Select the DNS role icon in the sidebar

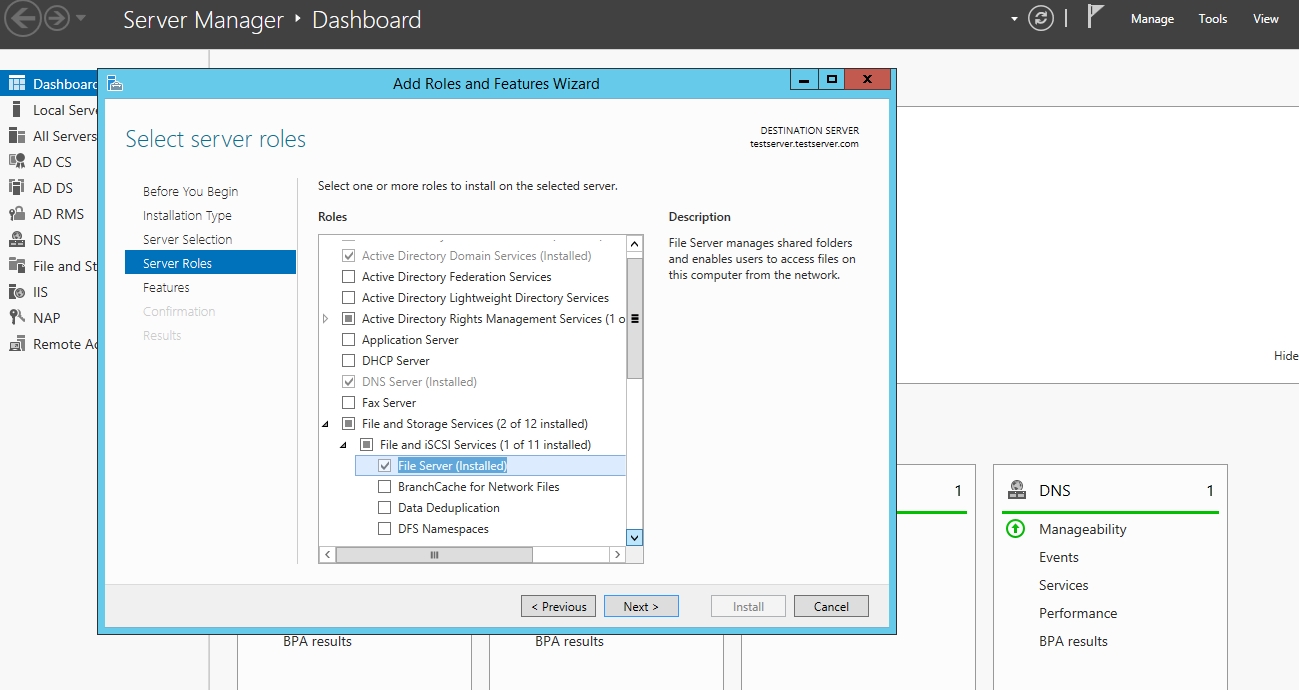click(17, 240)
